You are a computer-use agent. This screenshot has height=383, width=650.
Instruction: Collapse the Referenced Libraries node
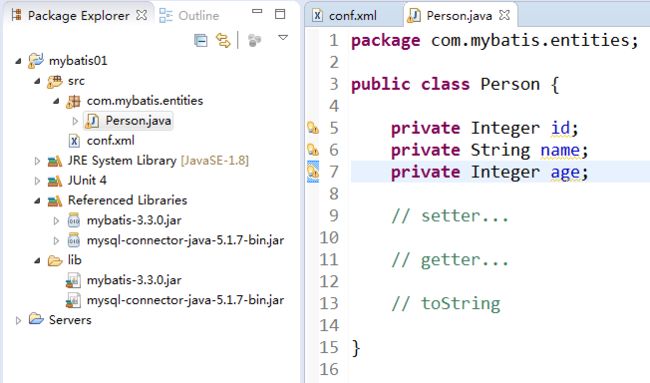[x=37, y=201]
